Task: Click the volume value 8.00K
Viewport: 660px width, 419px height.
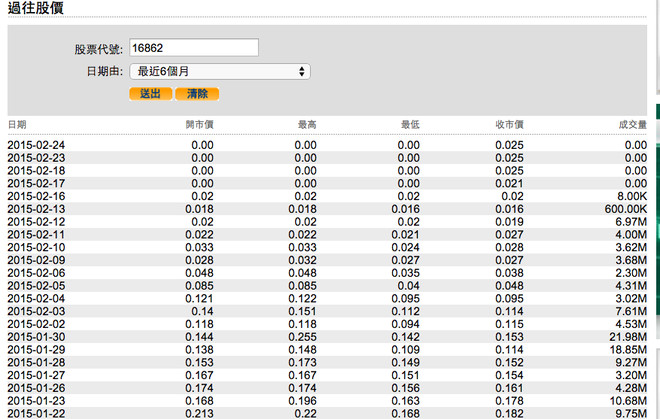Action: 632,196
